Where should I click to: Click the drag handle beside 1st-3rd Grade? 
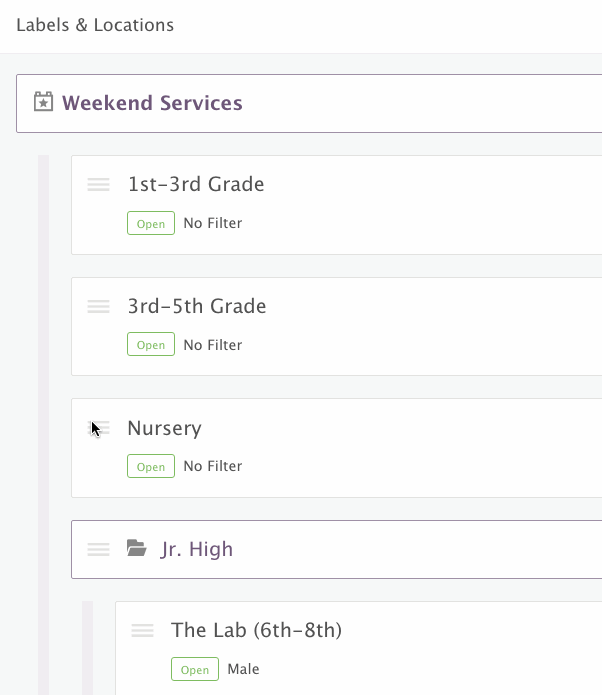tap(98, 184)
